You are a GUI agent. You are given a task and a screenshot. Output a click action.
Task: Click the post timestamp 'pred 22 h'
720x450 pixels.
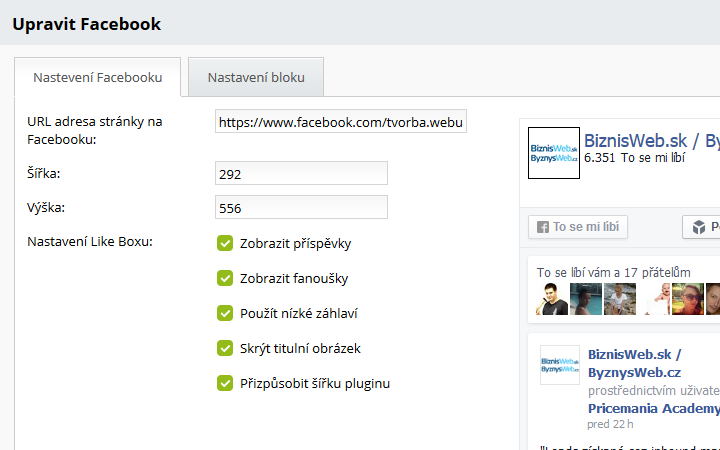click(610, 424)
